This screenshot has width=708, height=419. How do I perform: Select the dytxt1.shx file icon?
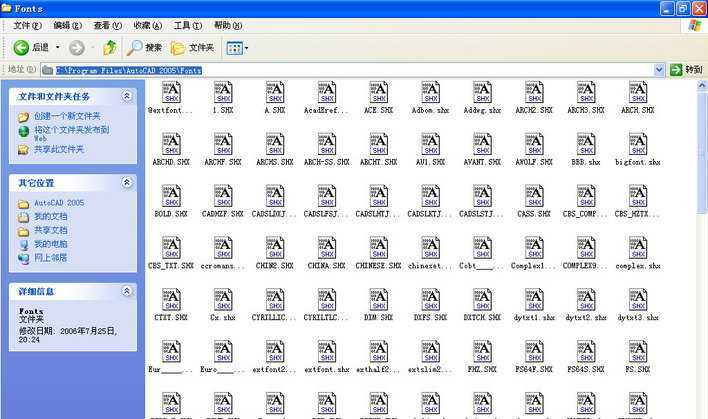535,300
